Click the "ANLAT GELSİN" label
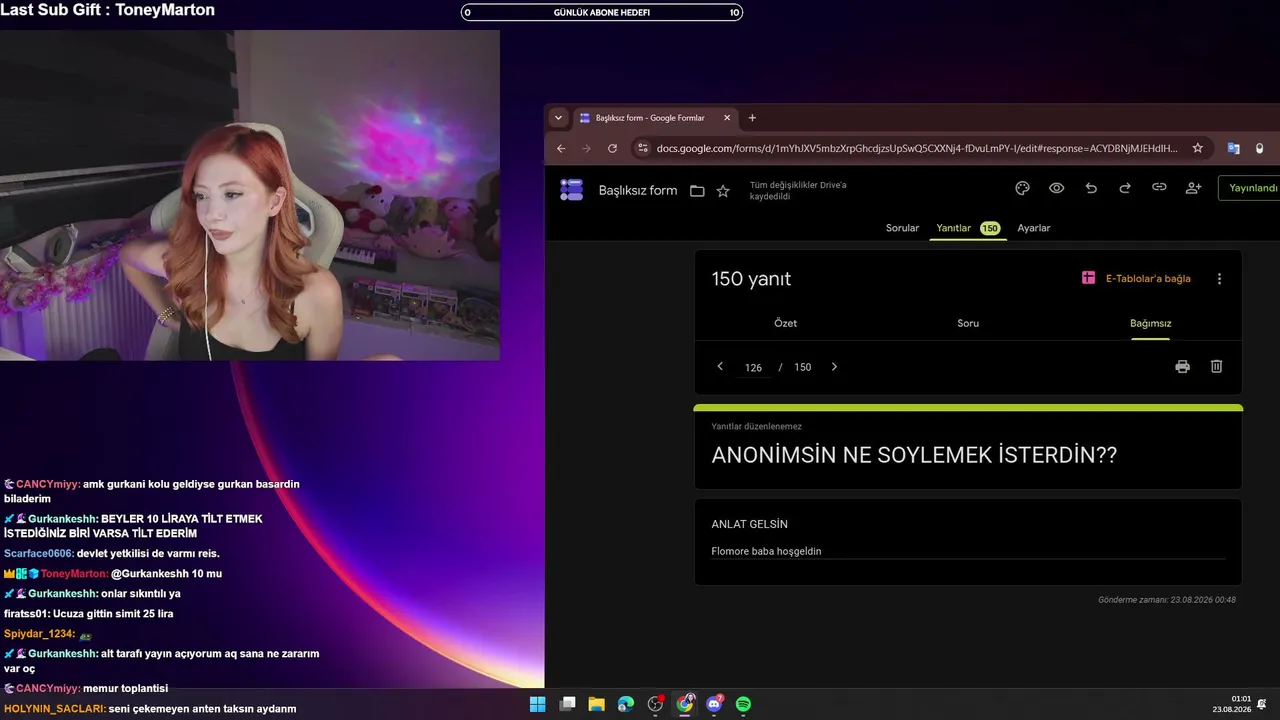This screenshot has height=720, width=1280. coord(750,524)
